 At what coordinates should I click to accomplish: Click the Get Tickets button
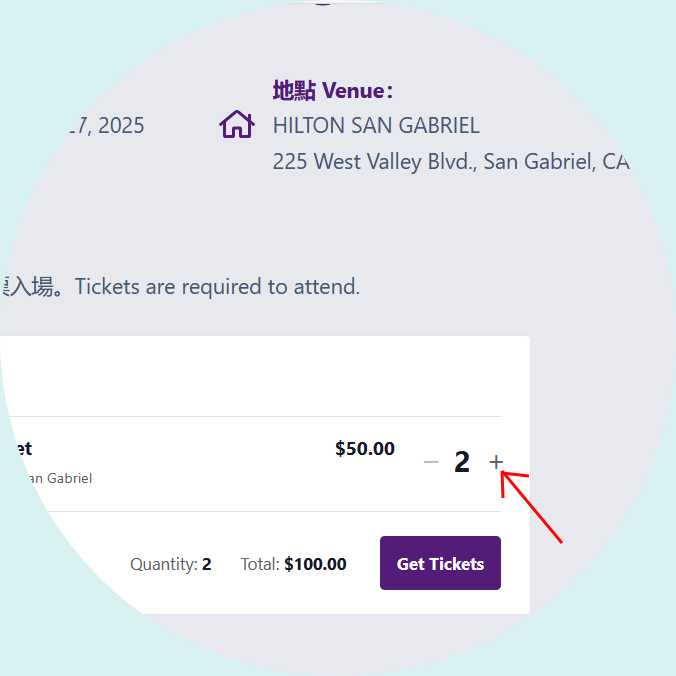pos(440,563)
